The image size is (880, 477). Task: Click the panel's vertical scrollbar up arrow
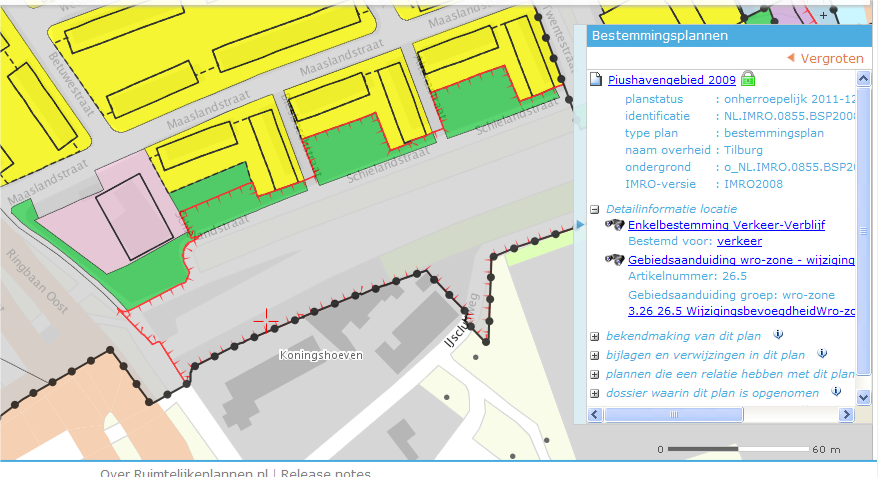[863, 79]
